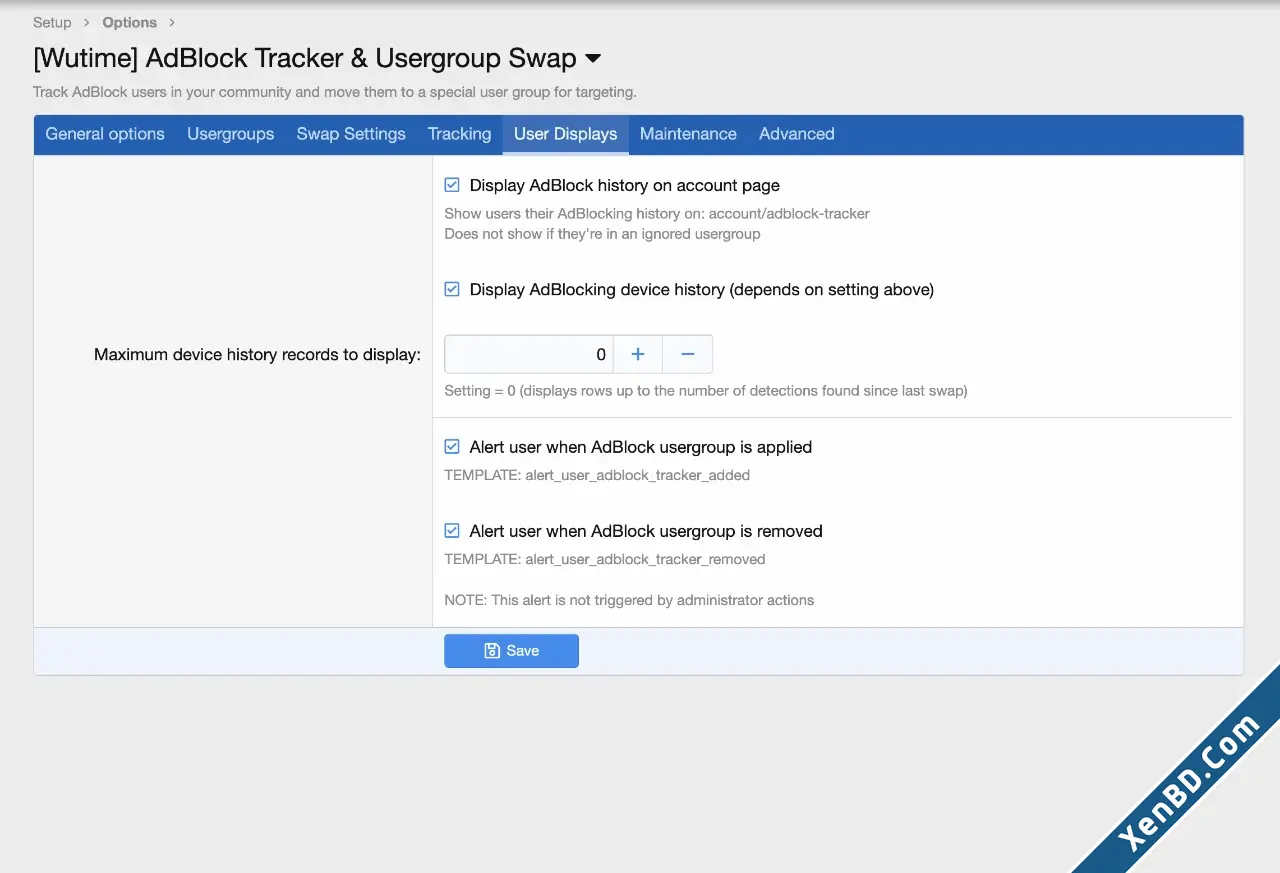Focus the device history records number field
1280x873 pixels.
point(528,354)
